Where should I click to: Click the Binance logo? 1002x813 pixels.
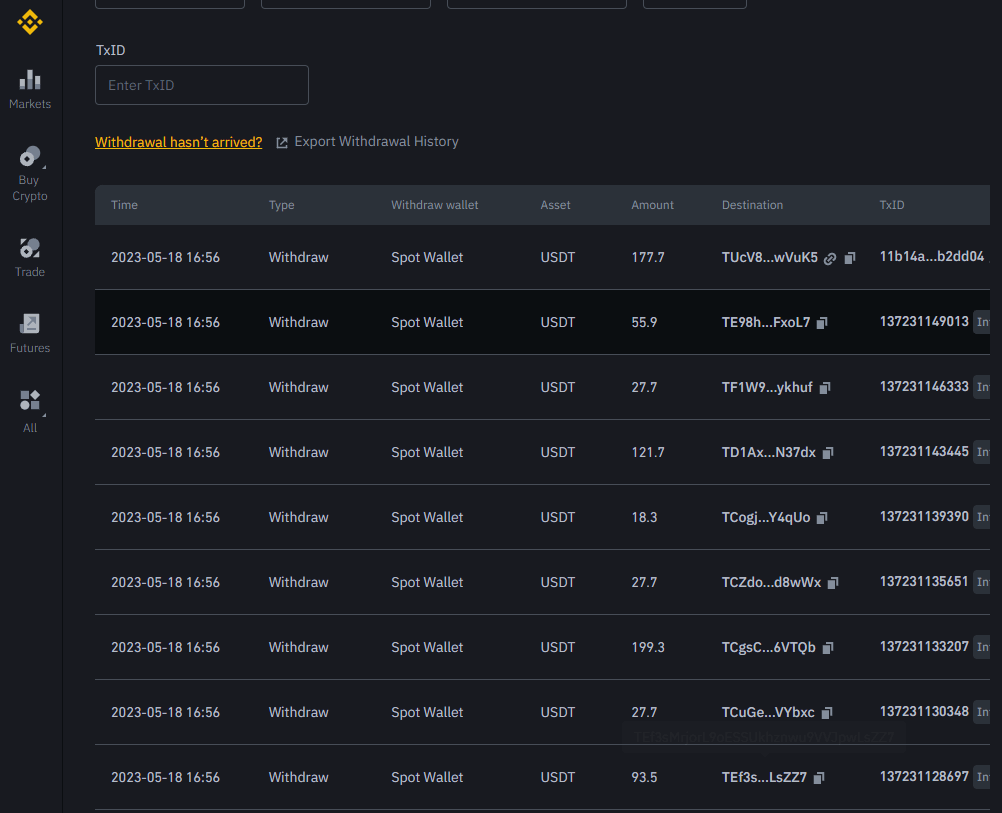pyautogui.click(x=29, y=22)
